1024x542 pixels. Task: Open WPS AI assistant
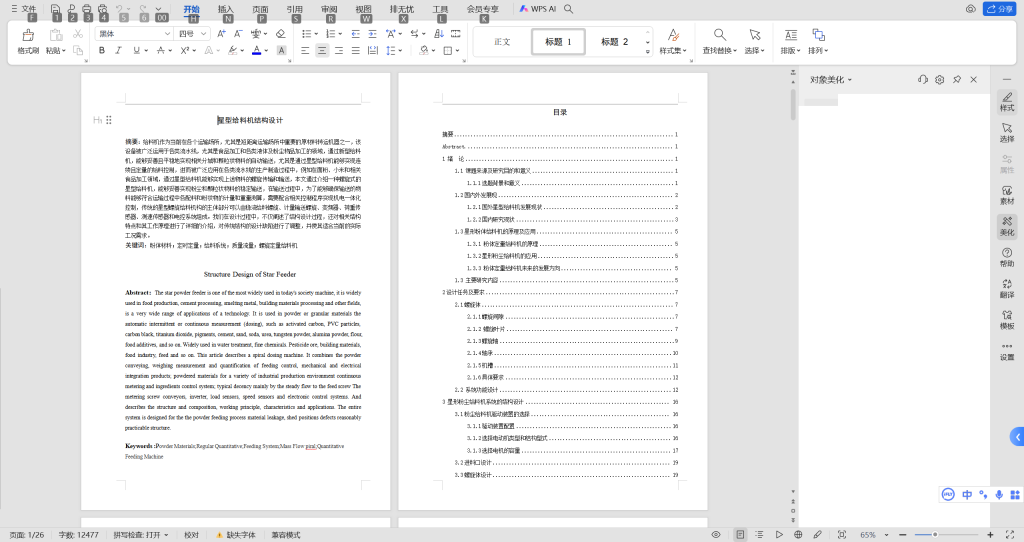click(538, 8)
